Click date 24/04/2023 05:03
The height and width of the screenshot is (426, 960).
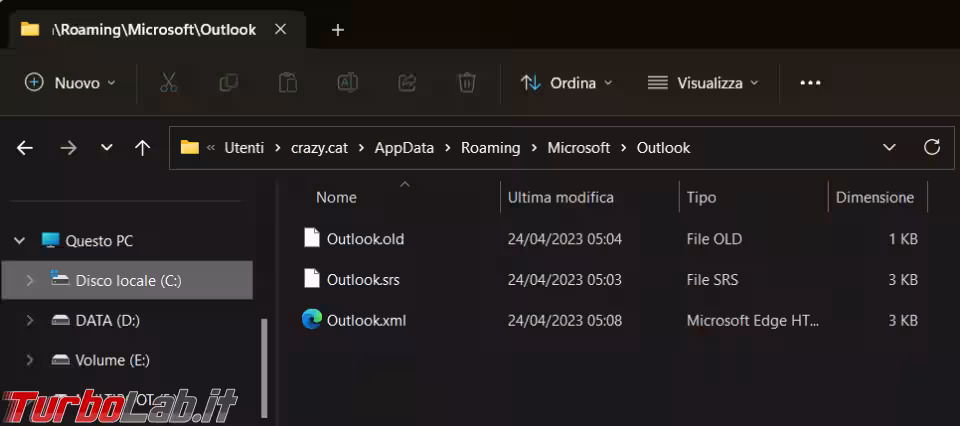click(x=564, y=280)
